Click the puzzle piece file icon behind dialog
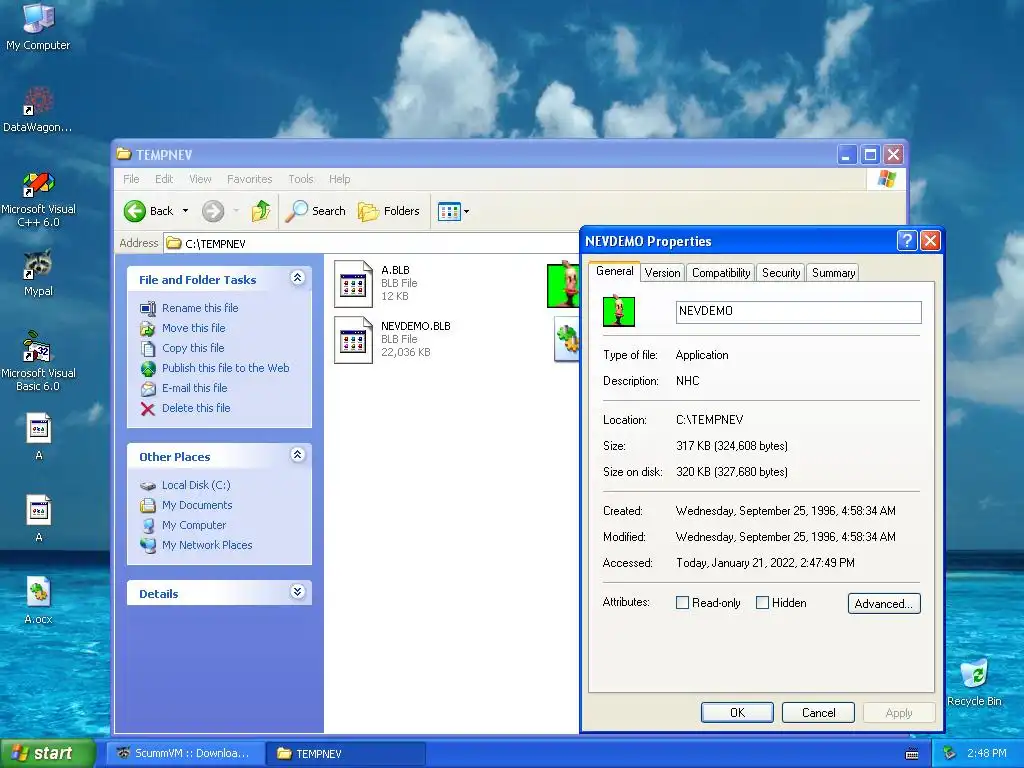 click(566, 340)
